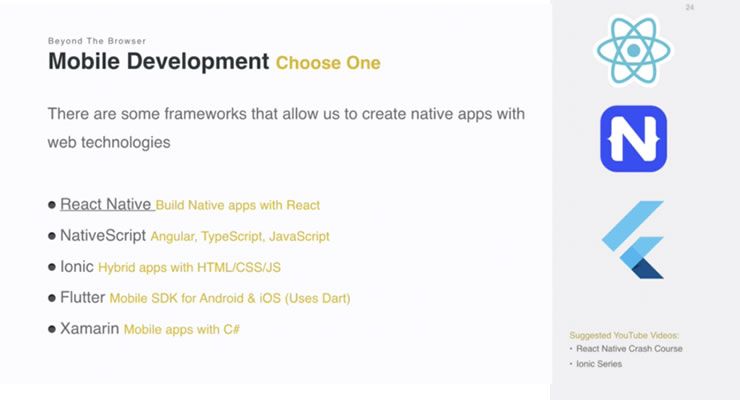The image size is (740, 400).
Task: Click the Flutter logo
Action: click(x=633, y=239)
